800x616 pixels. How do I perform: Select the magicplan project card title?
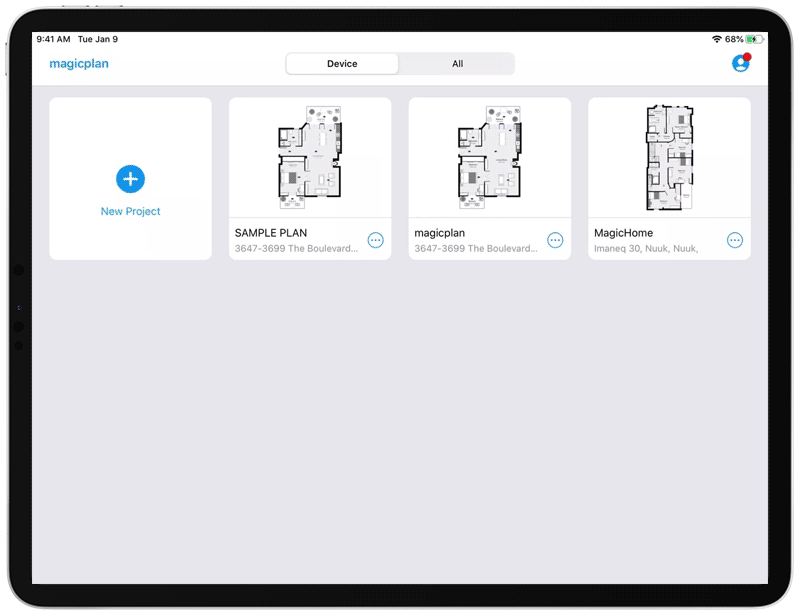click(x=440, y=233)
